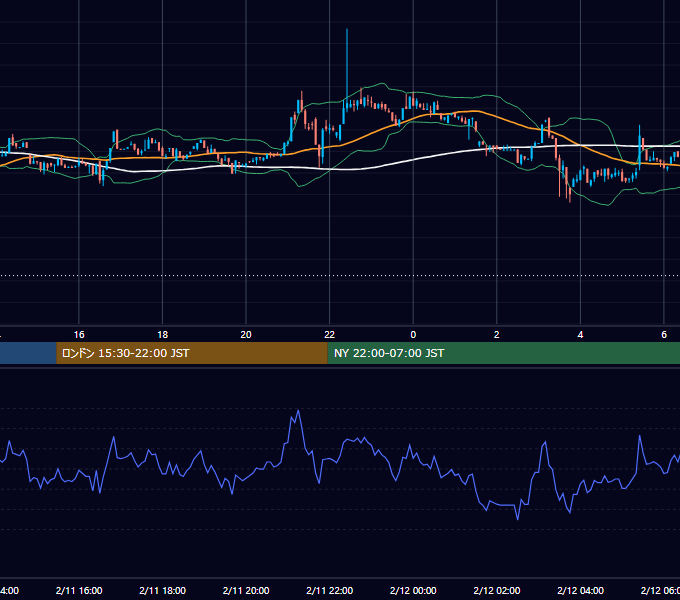680x600 pixels.
Task: Click the 6 hour label on price chart axis
Action: pyautogui.click(x=664, y=335)
